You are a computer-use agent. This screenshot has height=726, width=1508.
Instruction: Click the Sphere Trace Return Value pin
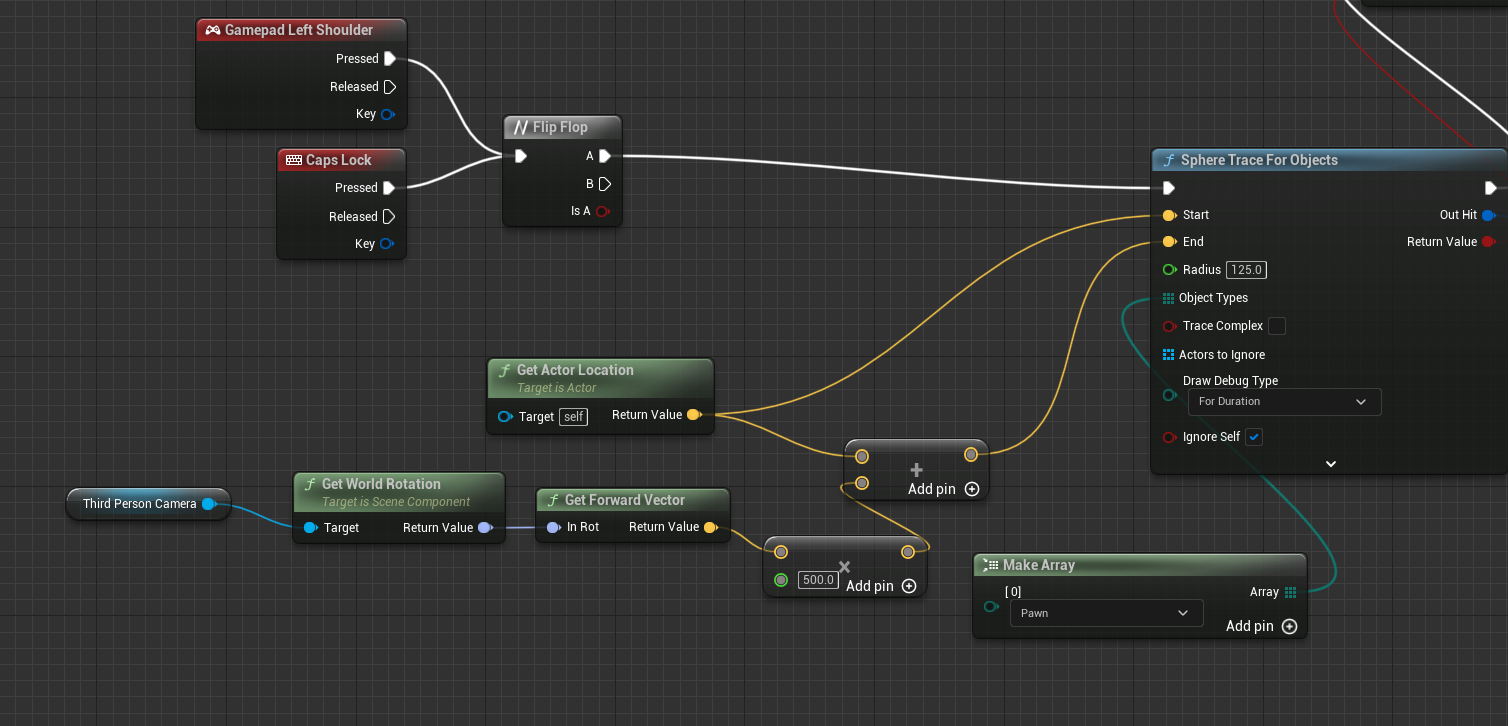coord(1489,242)
